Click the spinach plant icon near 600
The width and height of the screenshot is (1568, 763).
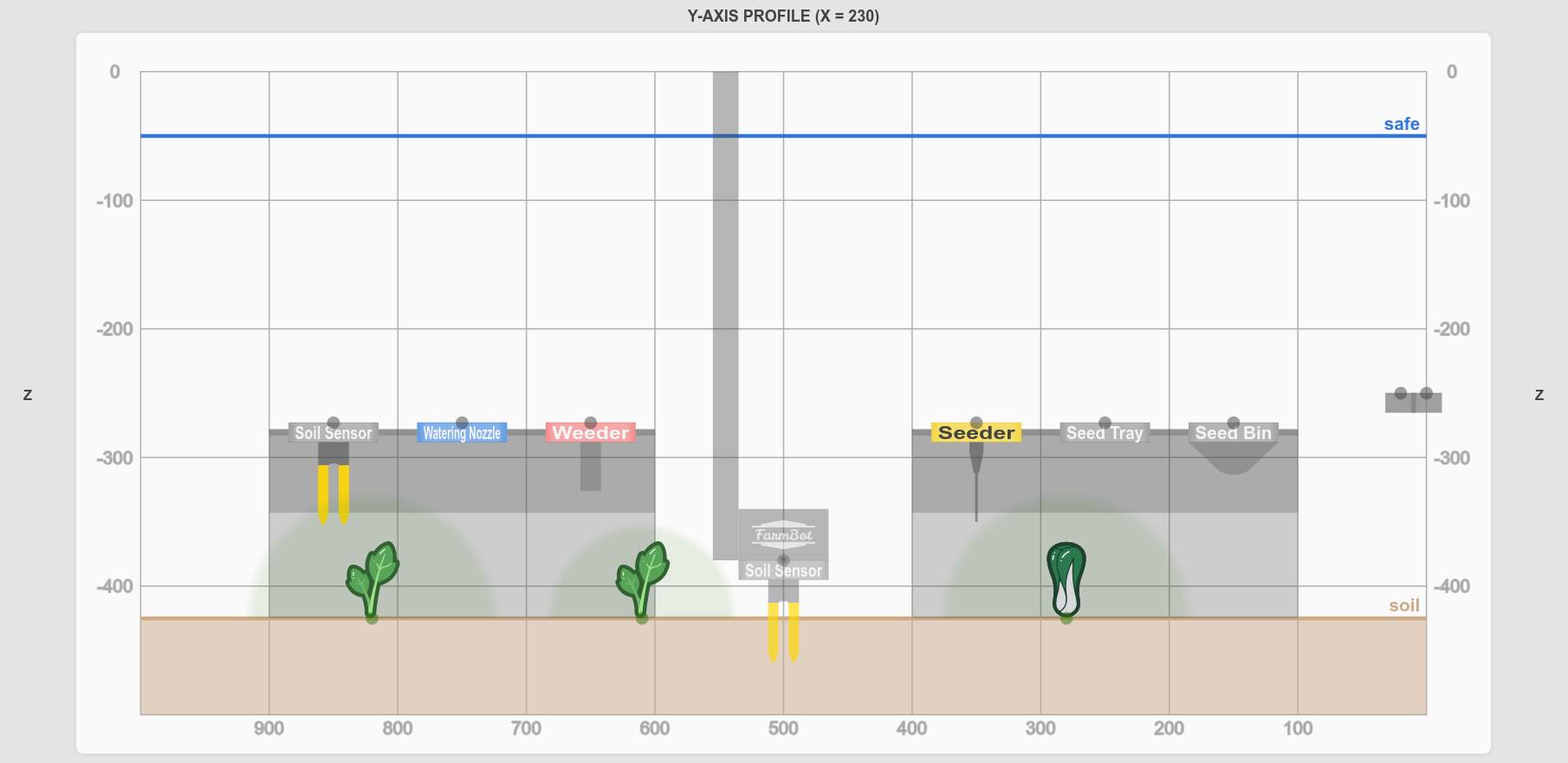click(x=643, y=579)
